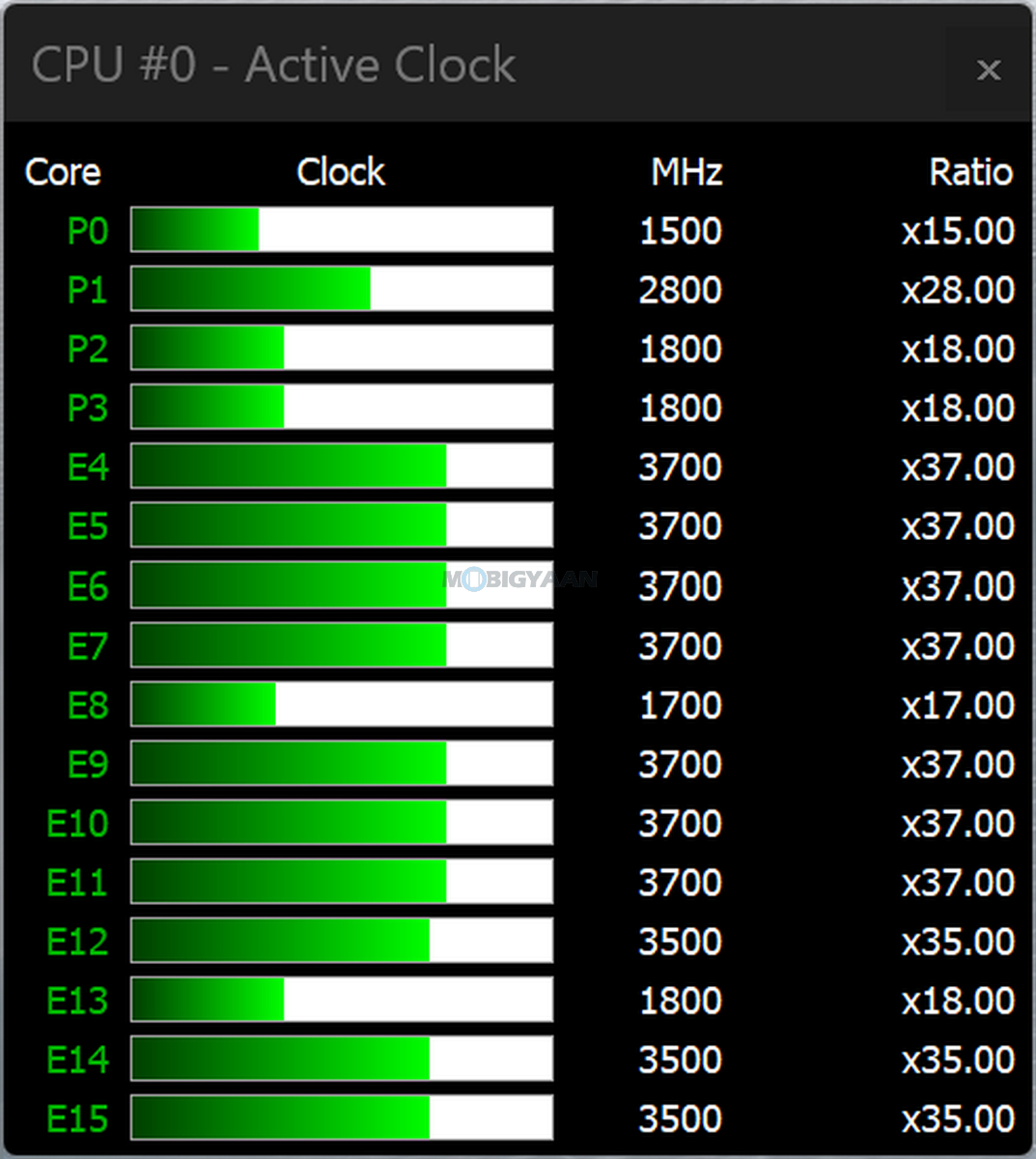Select the "Core" column header

(63, 172)
